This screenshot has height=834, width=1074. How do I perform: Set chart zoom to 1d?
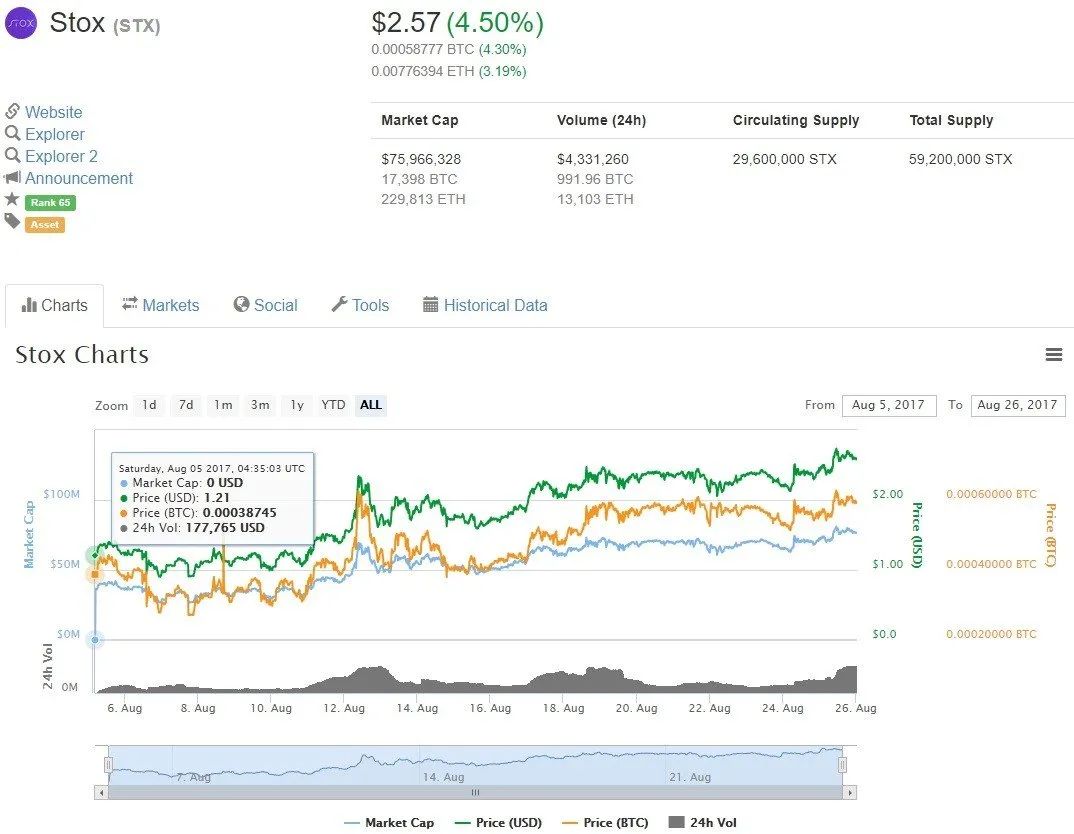pyautogui.click(x=149, y=405)
